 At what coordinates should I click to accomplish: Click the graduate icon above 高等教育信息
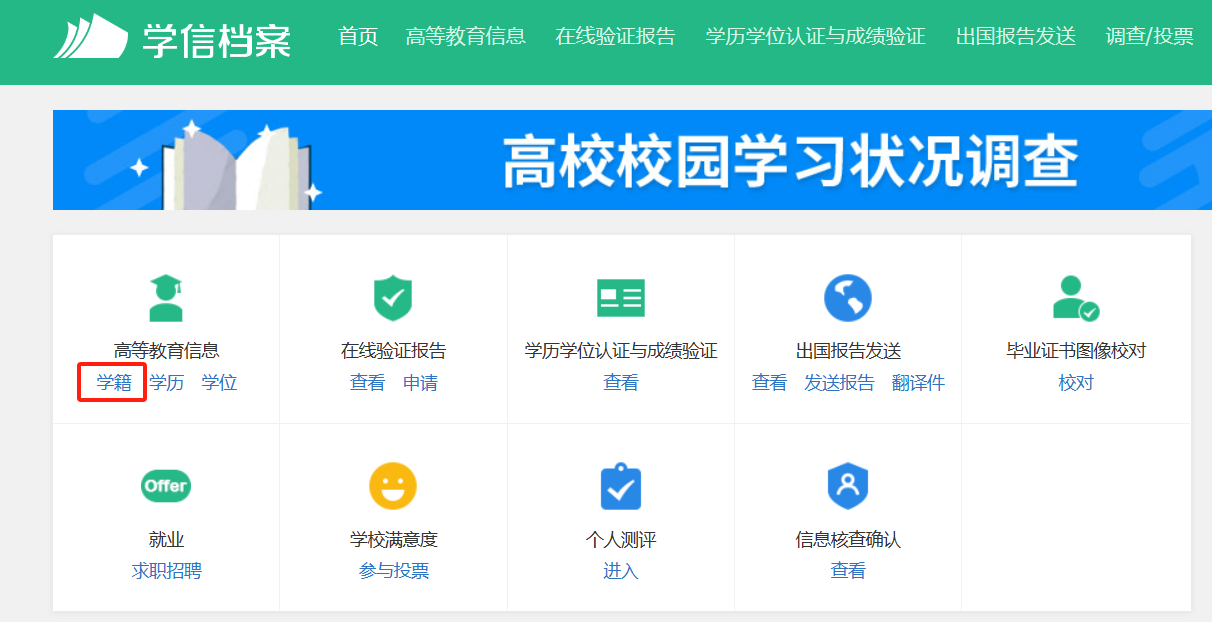point(166,298)
